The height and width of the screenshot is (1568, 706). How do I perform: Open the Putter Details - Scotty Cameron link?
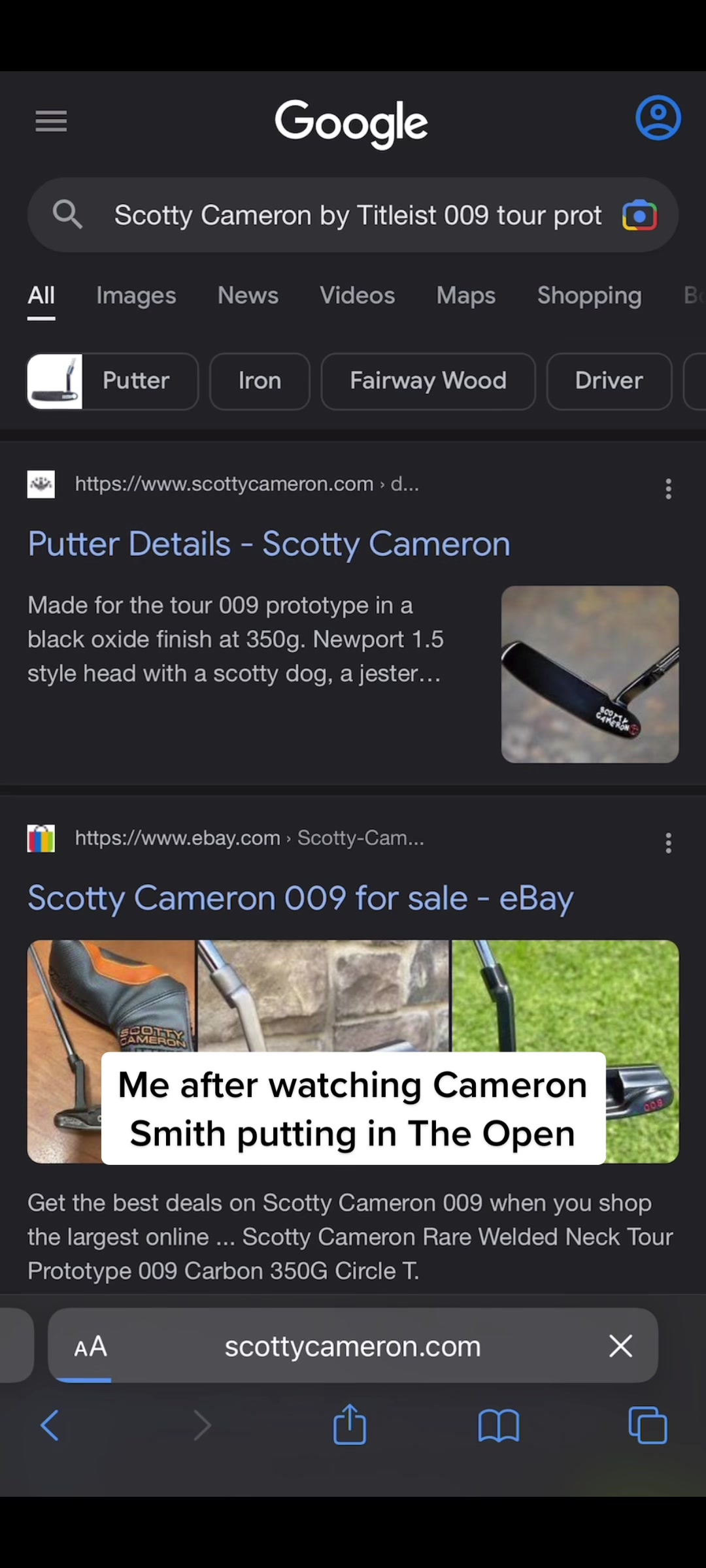[x=269, y=544]
